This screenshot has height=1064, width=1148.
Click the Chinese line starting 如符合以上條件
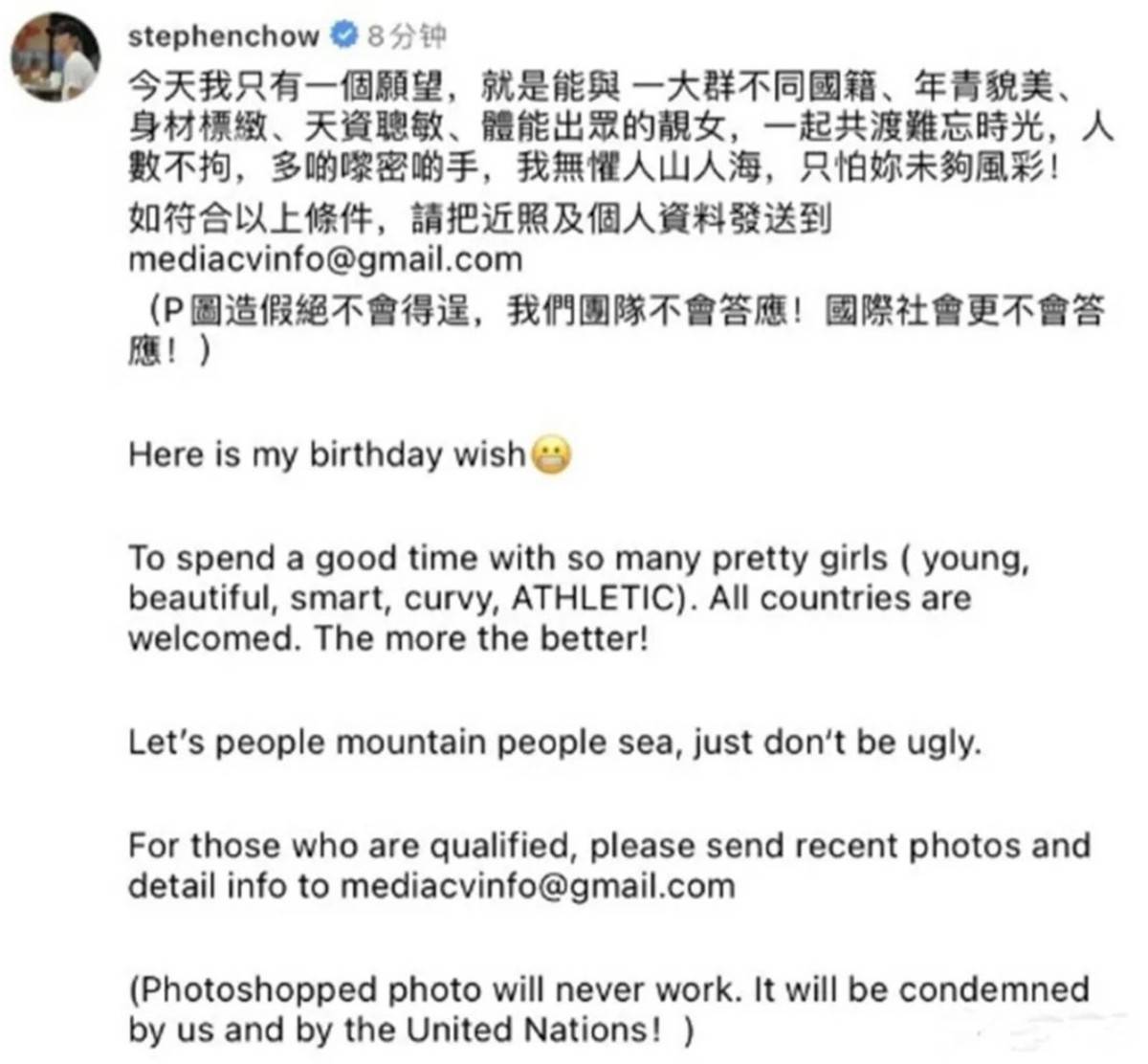(479, 219)
